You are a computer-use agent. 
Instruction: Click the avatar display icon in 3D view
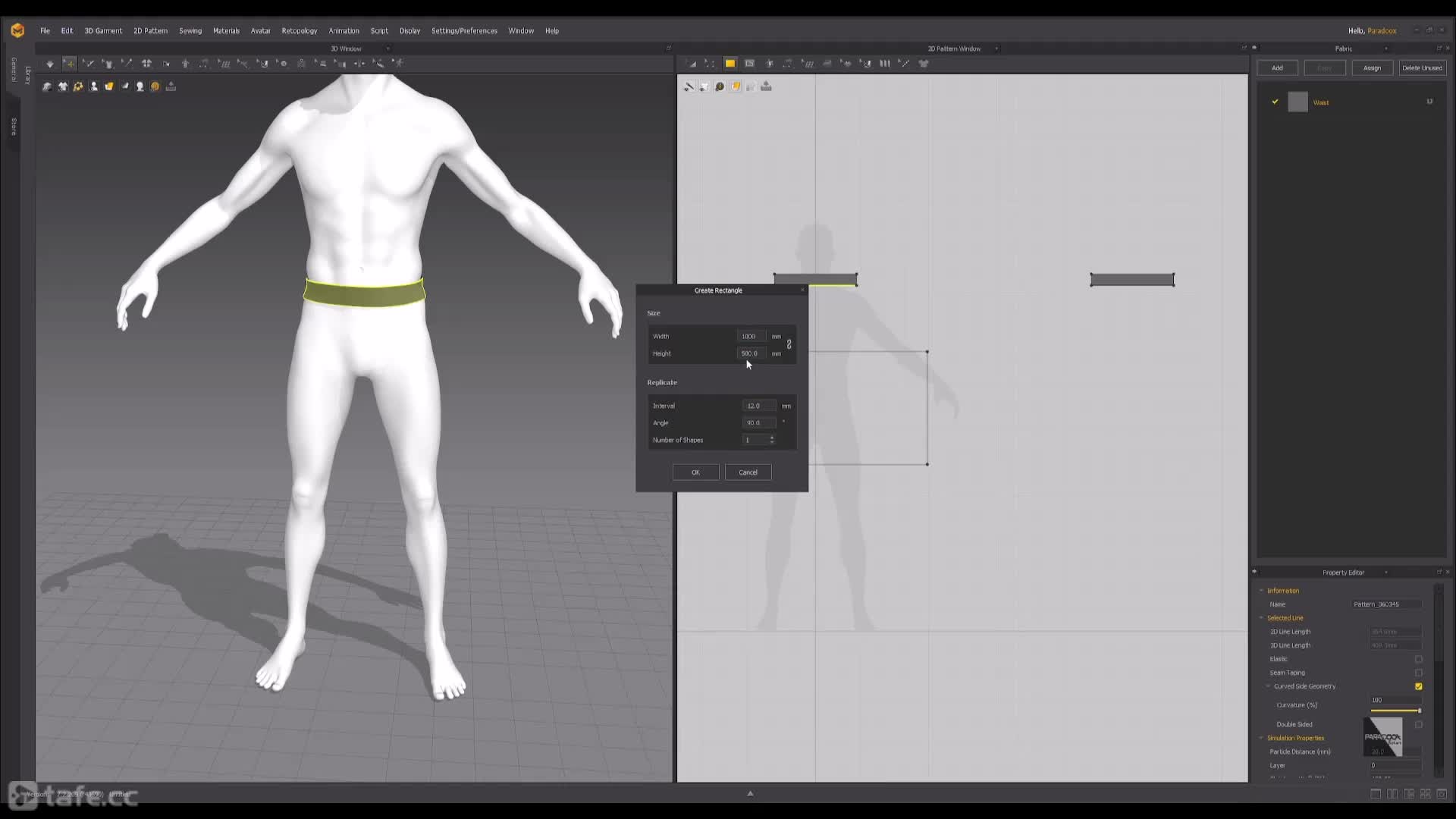click(94, 86)
